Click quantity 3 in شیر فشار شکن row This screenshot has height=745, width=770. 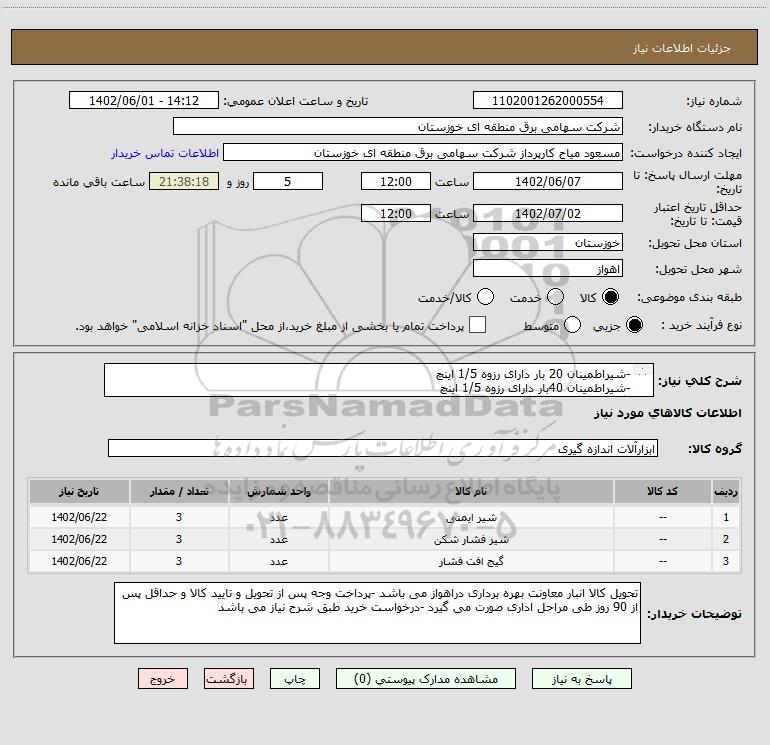[x=179, y=539]
